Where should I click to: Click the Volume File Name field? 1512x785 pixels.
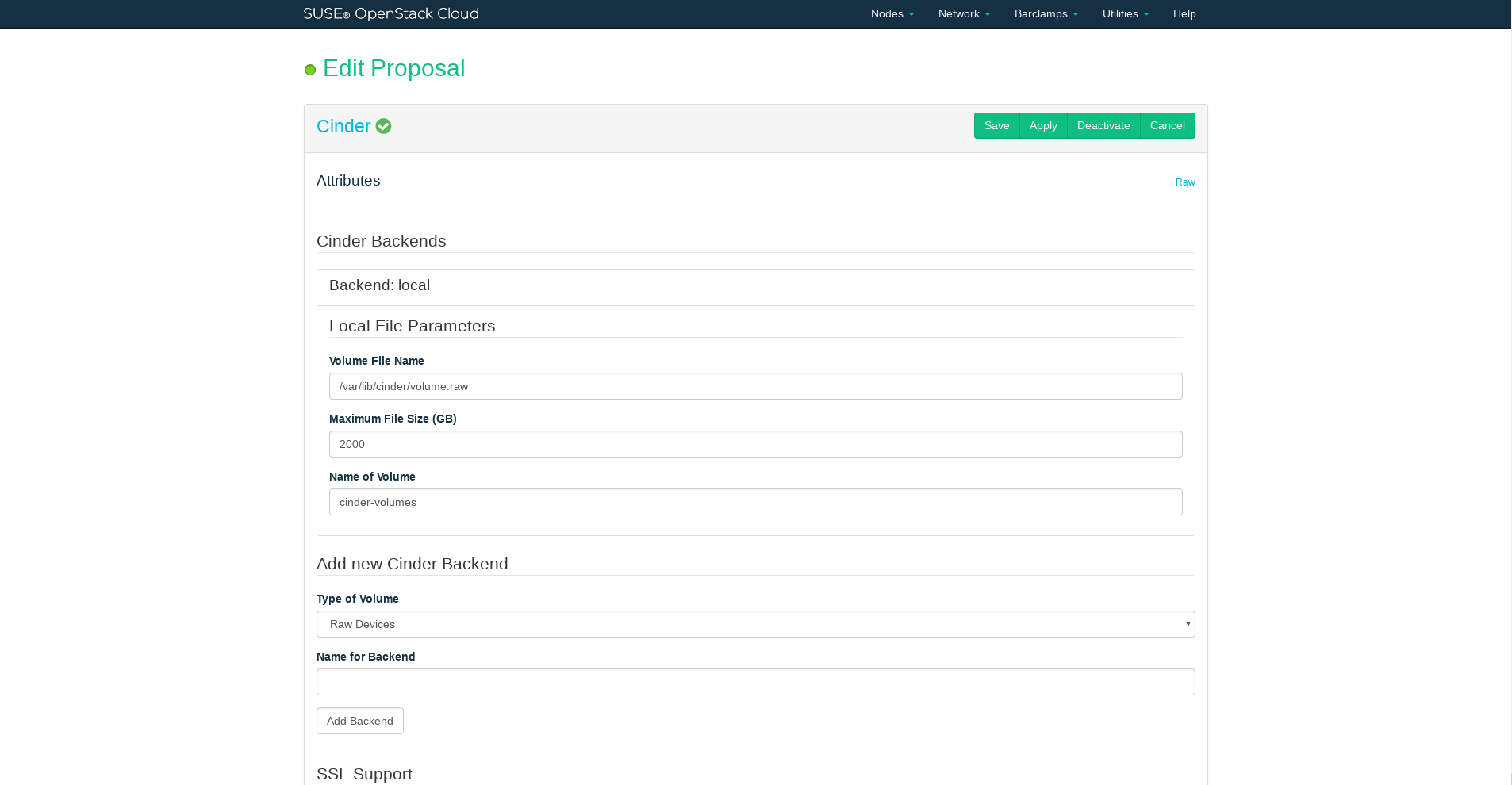tap(755, 386)
